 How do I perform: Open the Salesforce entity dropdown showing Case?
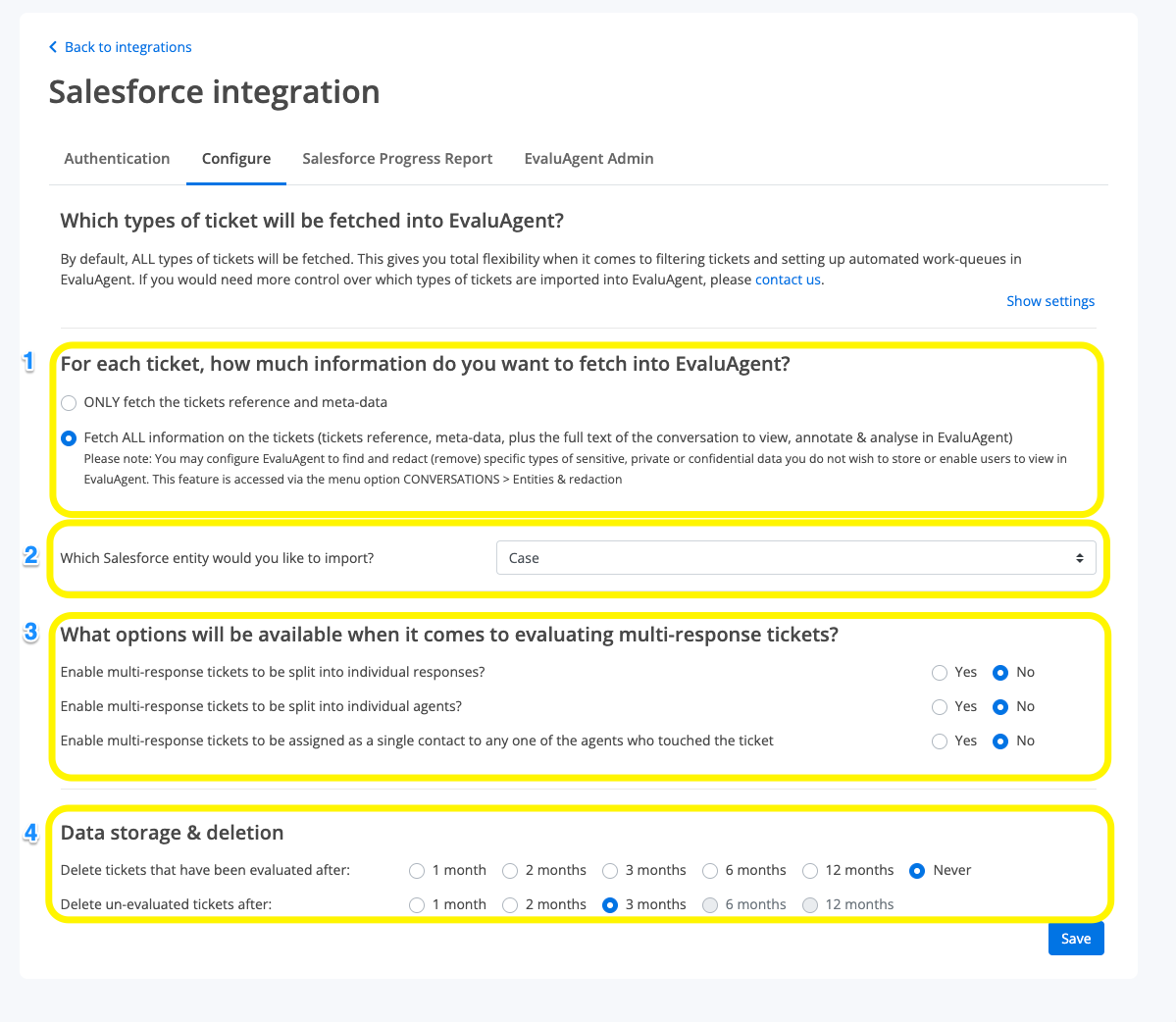click(795, 558)
